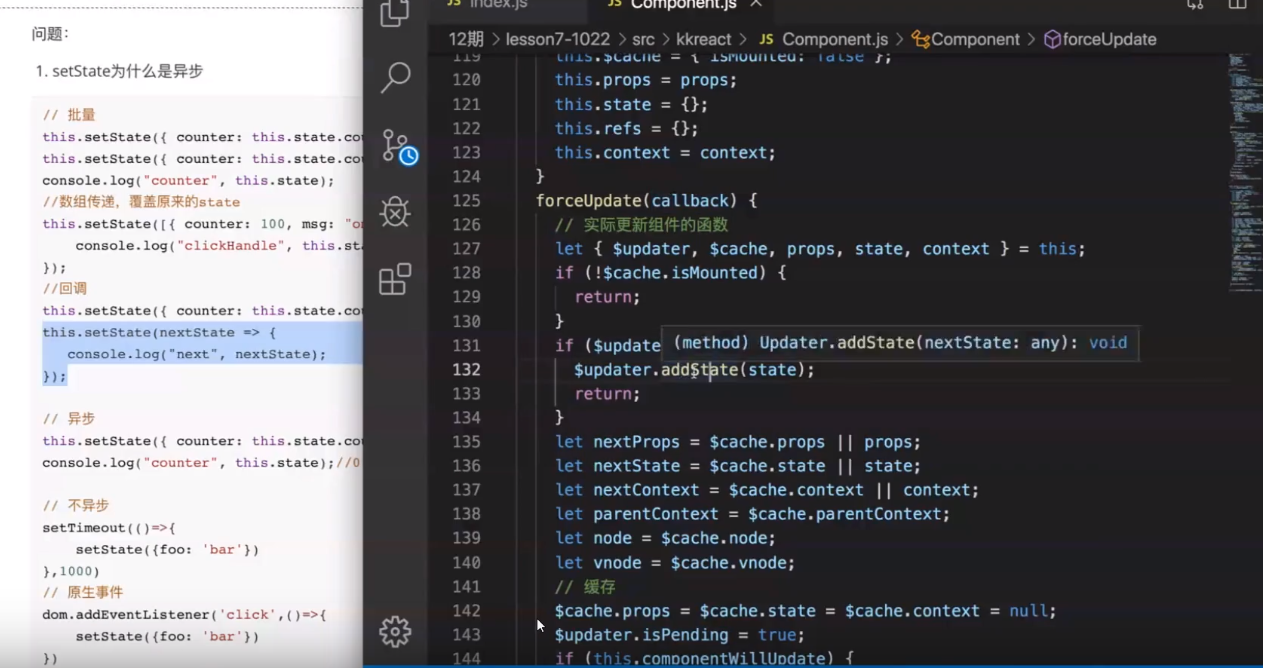Click the "return;" on line 129
Screen dimensions: 1263x668
pos(607,297)
